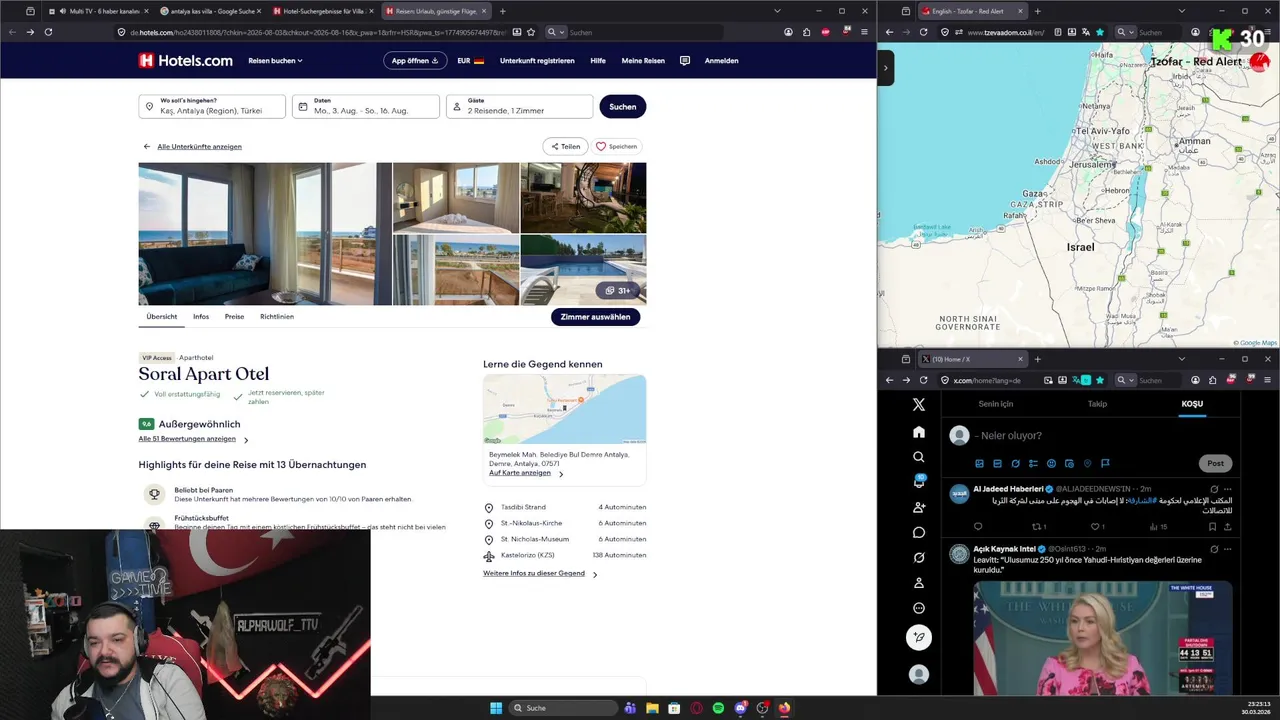The image size is (1280, 720).
Task: Open the Daten date picker field
Action: (x=366, y=106)
